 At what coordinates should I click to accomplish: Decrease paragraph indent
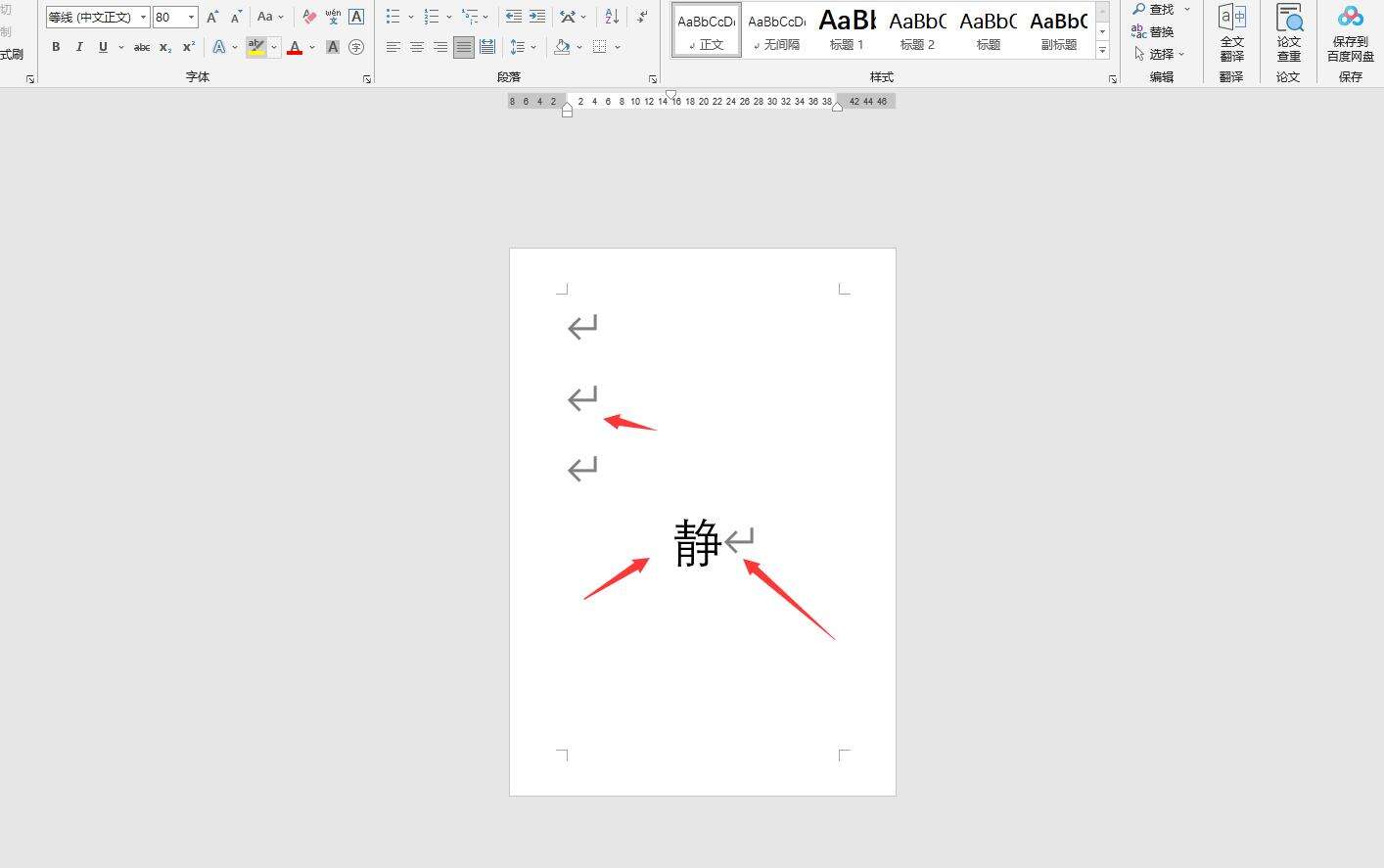pos(514,17)
